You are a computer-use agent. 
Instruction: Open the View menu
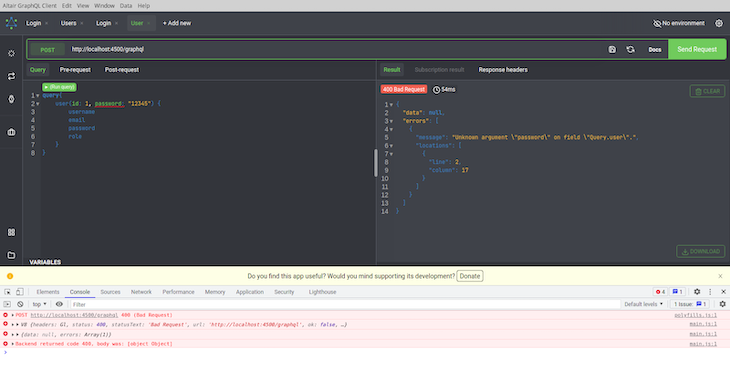click(83, 6)
